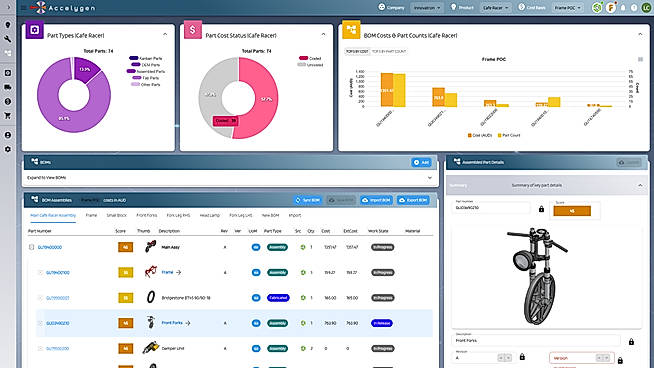
Task: Open the LC user avatar menu
Action: point(647,8)
